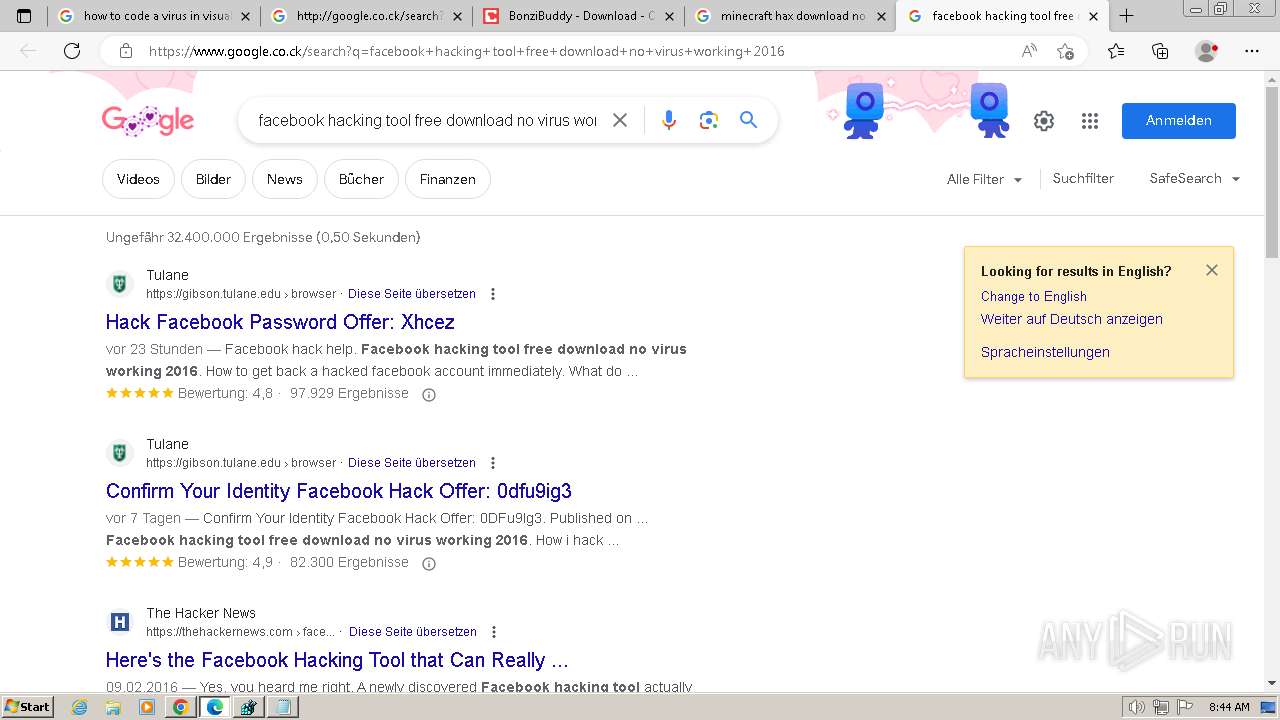Click the Google doodle logo
1280x720 pixels.
tap(148, 121)
